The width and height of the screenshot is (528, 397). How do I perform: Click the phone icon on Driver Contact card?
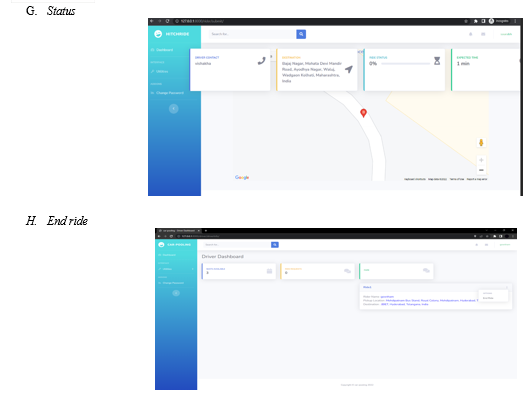point(262,61)
